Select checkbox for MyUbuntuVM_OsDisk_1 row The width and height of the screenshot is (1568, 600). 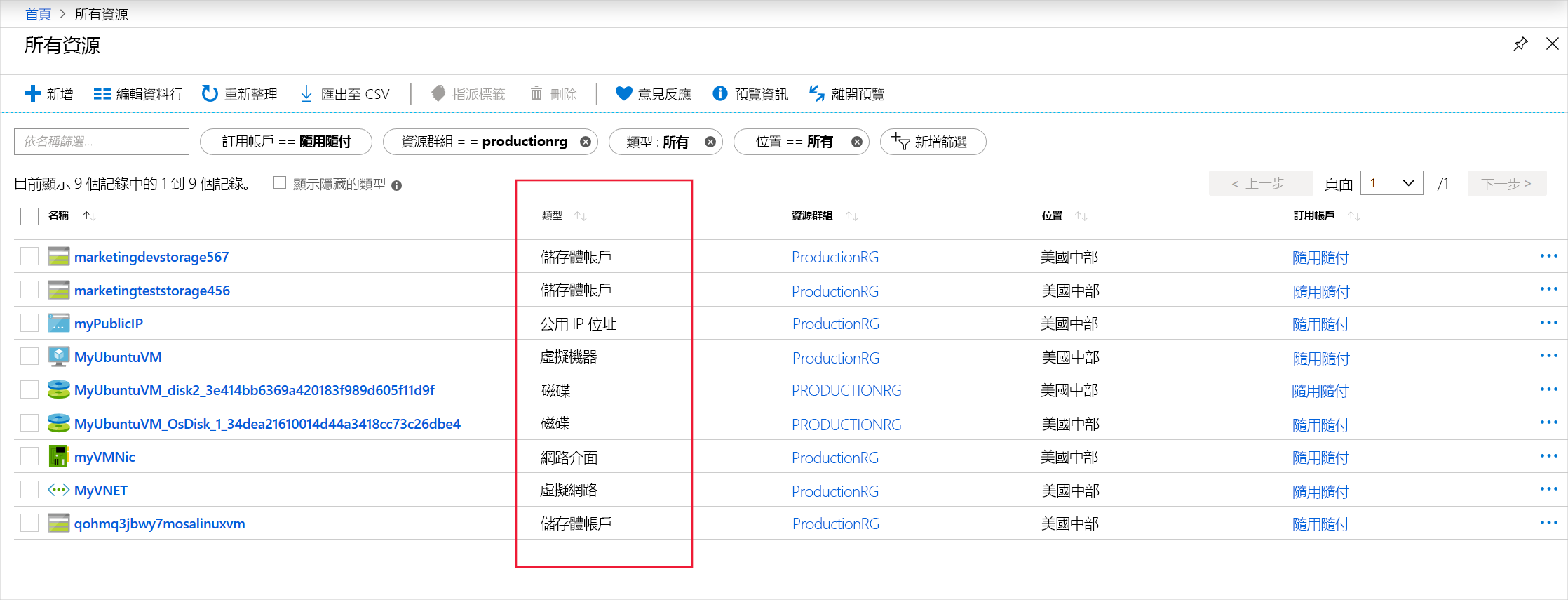(29, 423)
